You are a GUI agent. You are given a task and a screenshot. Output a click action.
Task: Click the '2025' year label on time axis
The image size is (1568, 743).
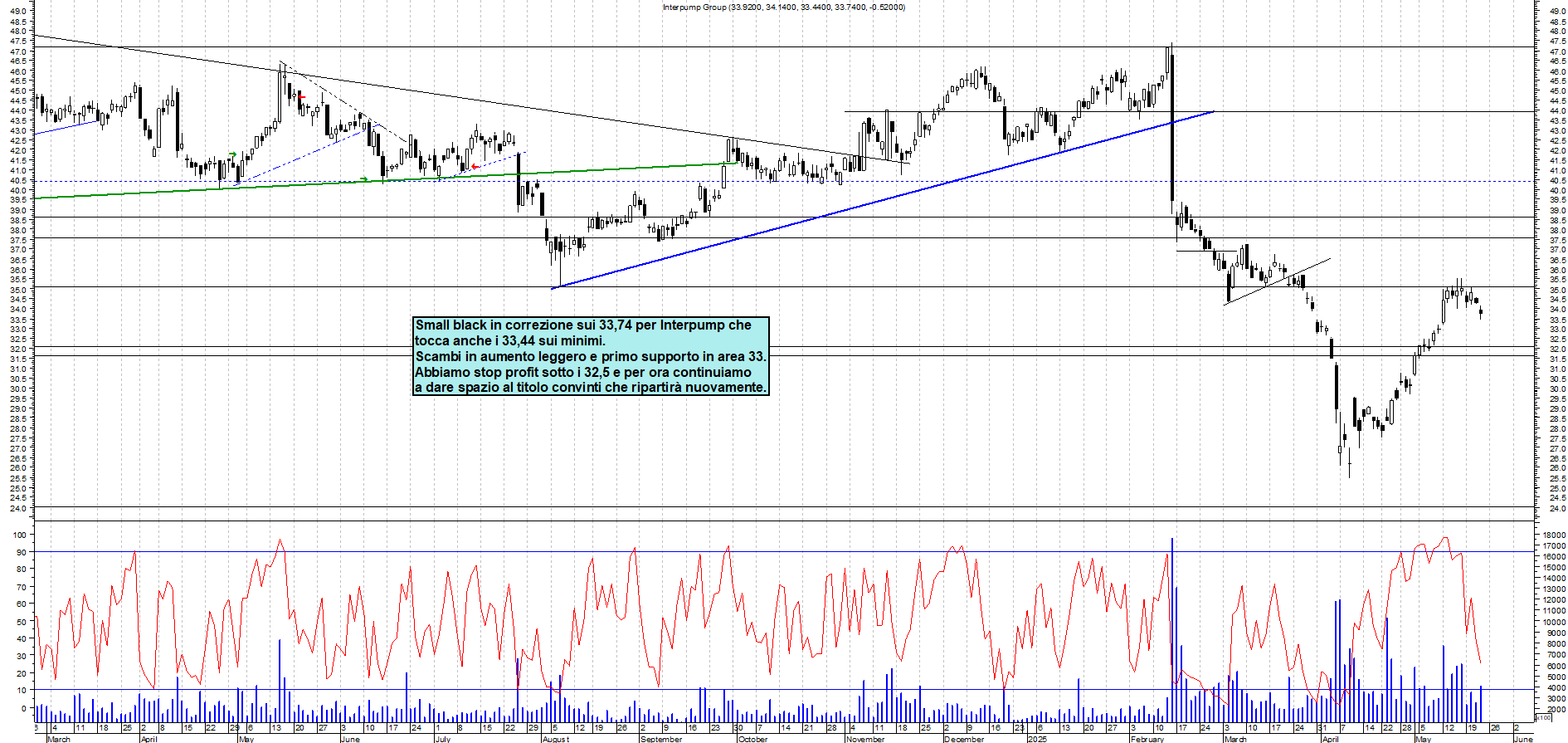pos(1037,739)
